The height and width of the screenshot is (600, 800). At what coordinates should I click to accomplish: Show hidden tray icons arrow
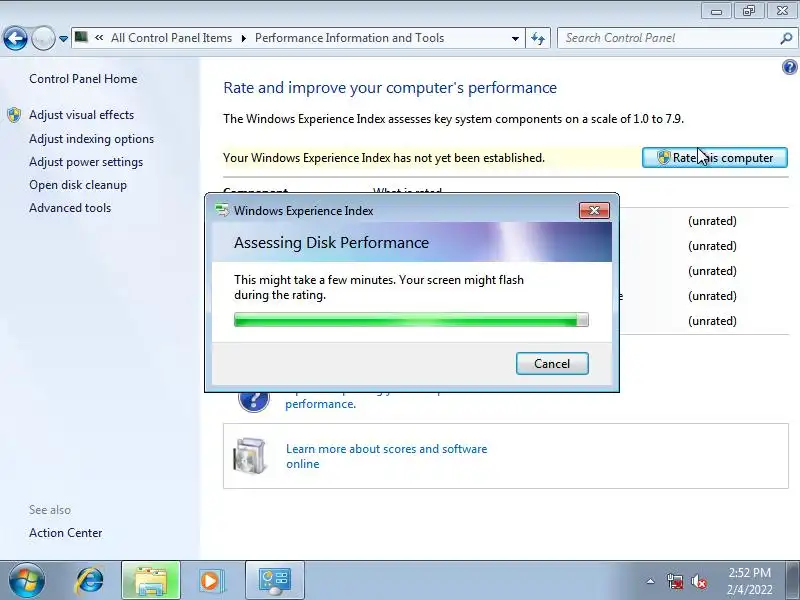(x=650, y=581)
